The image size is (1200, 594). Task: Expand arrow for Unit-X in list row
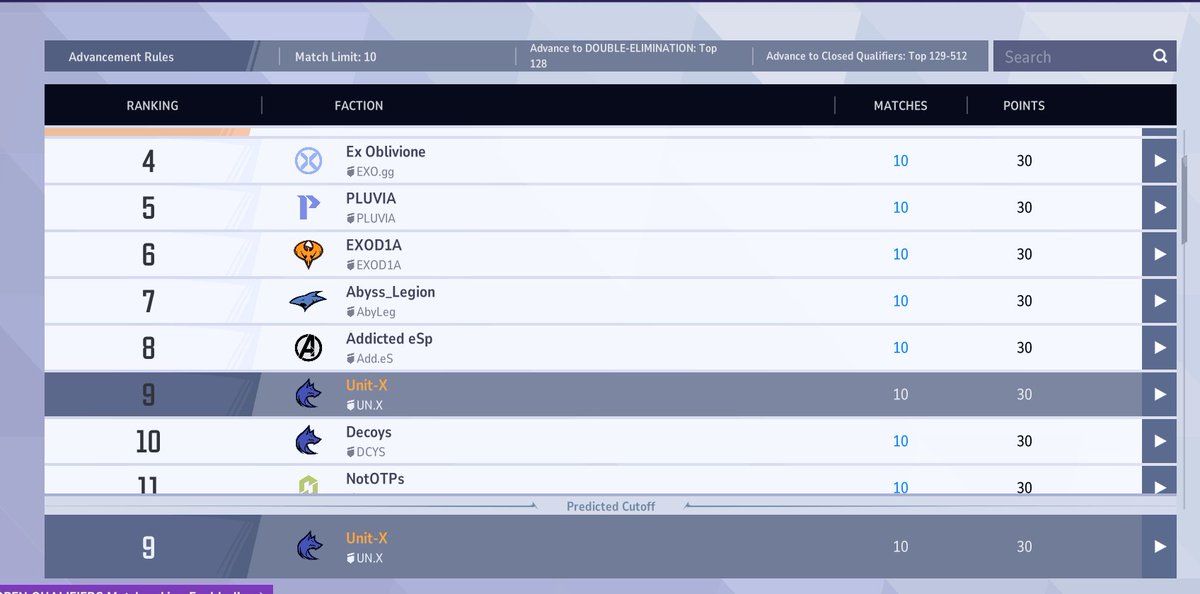click(1159, 395)
